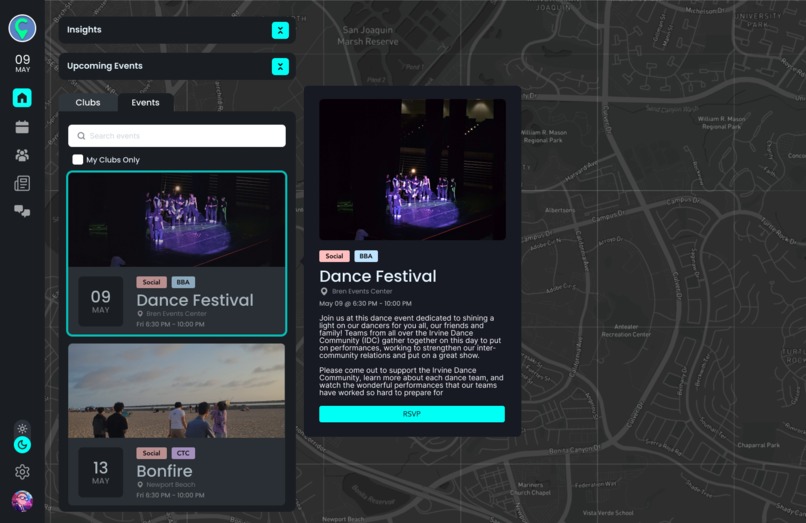RSVP to the Dance Festival
This screenshot has width=806, height=523.
click(412, 414)
